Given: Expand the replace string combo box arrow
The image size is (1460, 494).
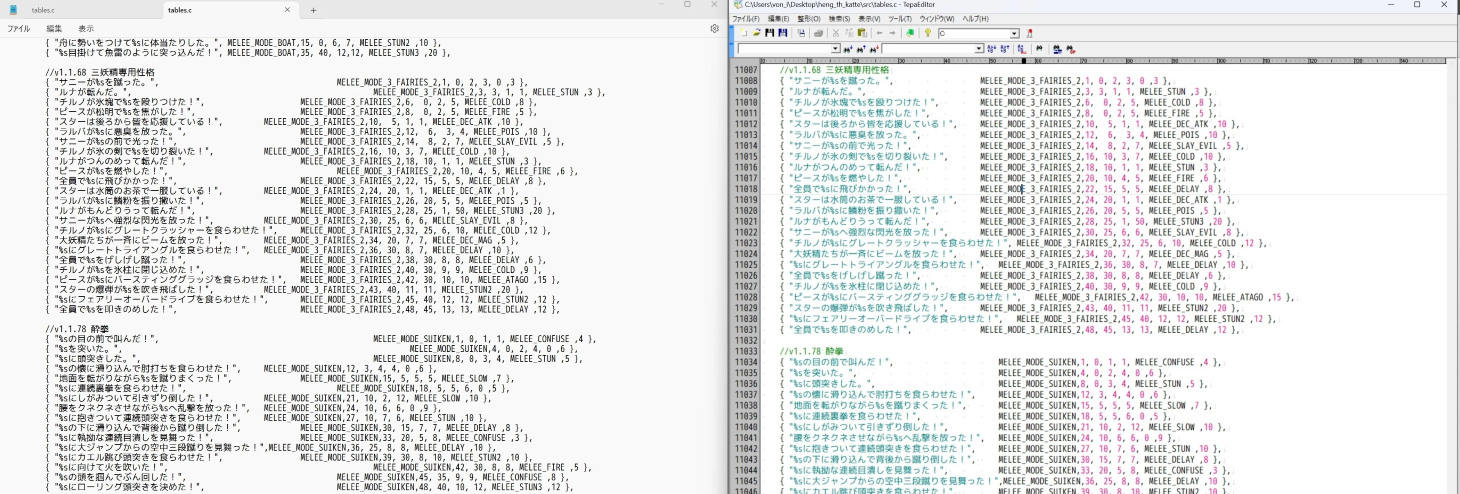Looking at the screenshot, I should tap(978, 49).
